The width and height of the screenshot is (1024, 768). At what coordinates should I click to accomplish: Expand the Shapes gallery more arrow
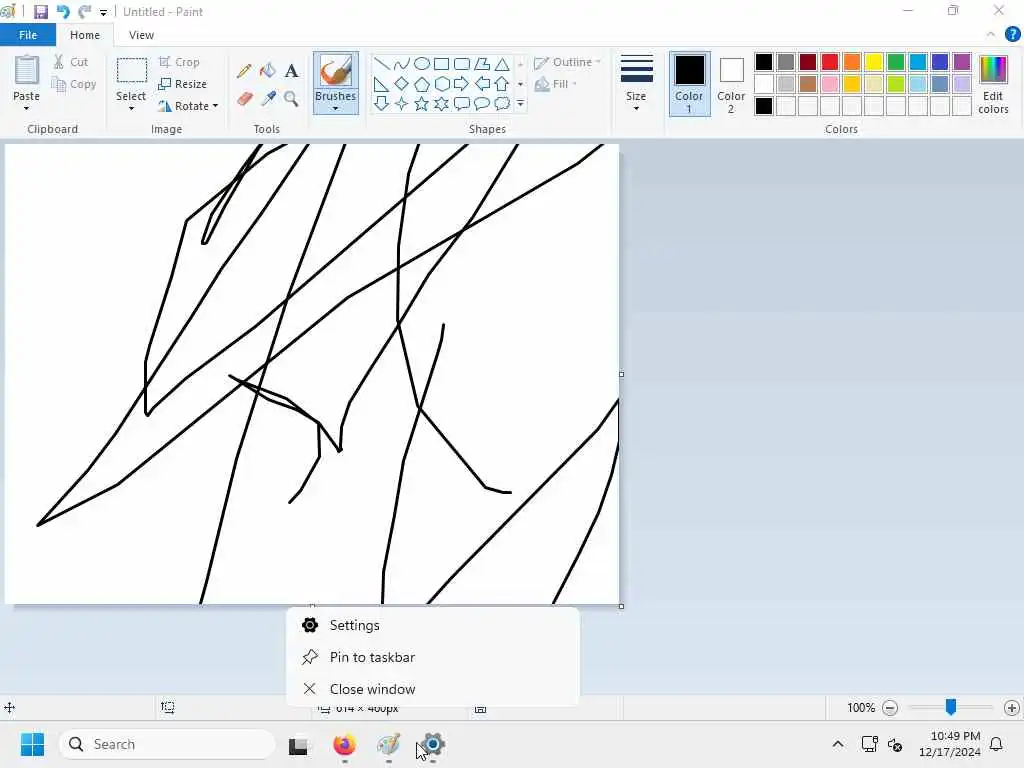(x=520, y=104)
